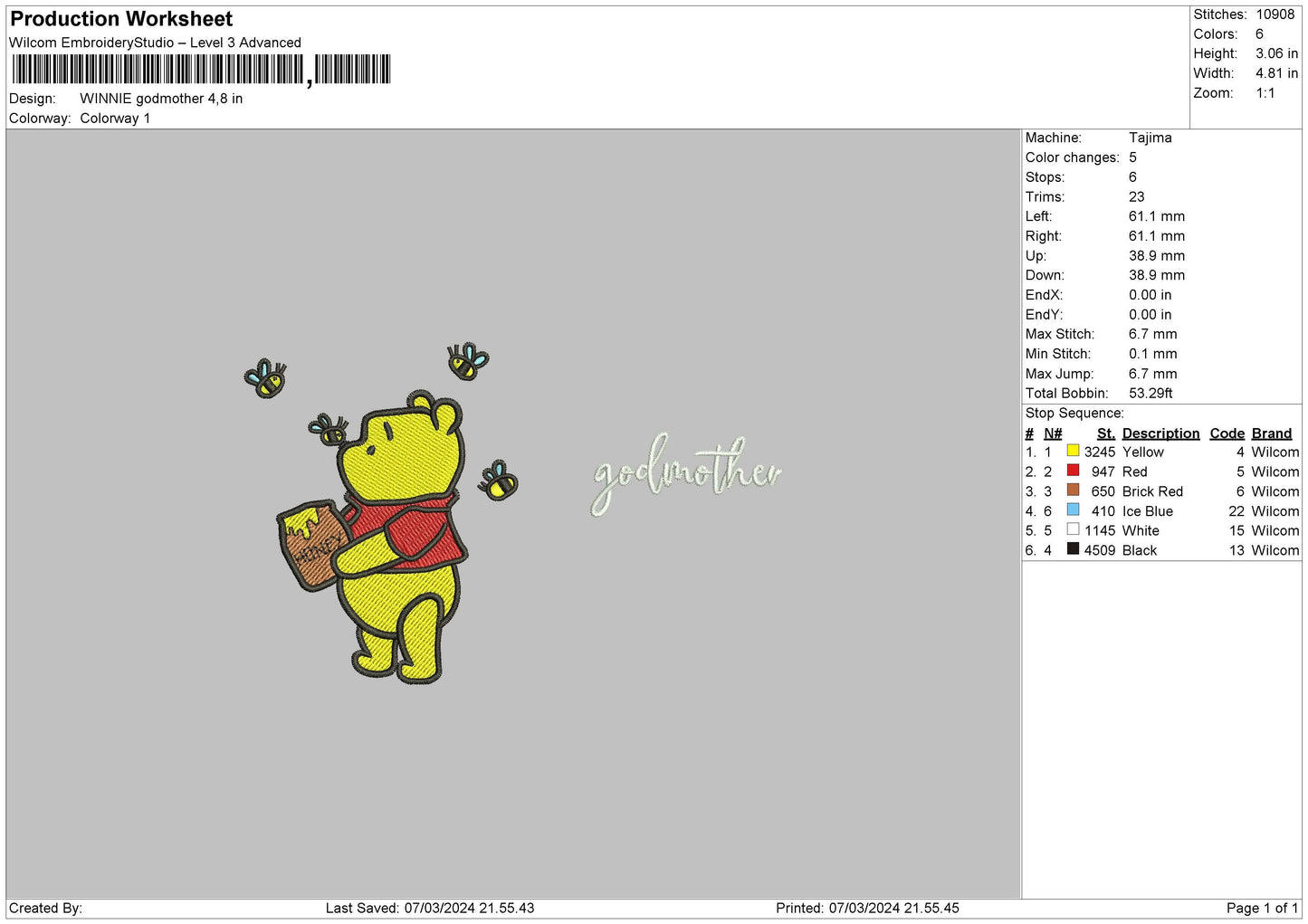Click the '61.1 mm' value in the Left row

coord(1156,216)
